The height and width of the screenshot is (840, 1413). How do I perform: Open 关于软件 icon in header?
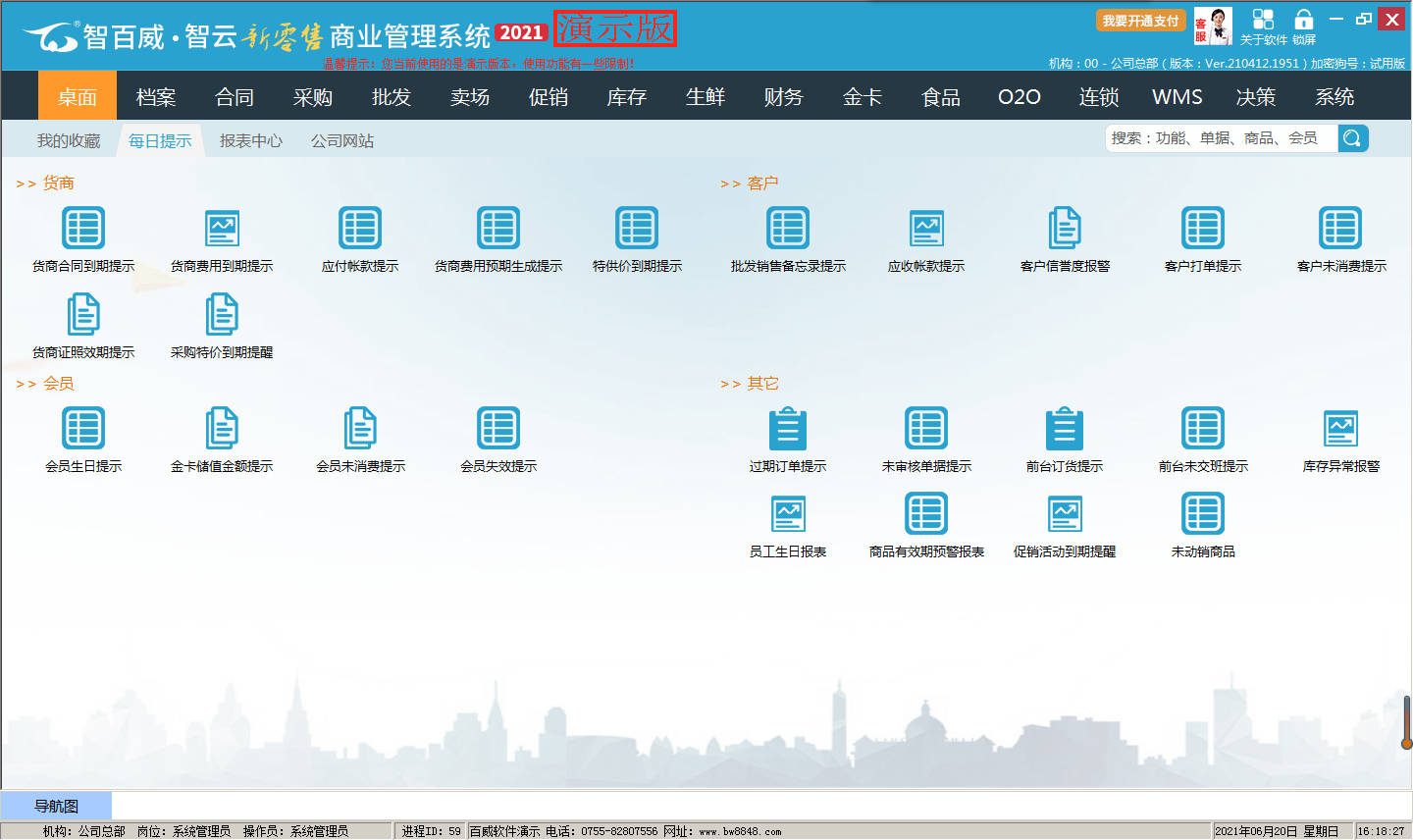tap(1263, 21)
